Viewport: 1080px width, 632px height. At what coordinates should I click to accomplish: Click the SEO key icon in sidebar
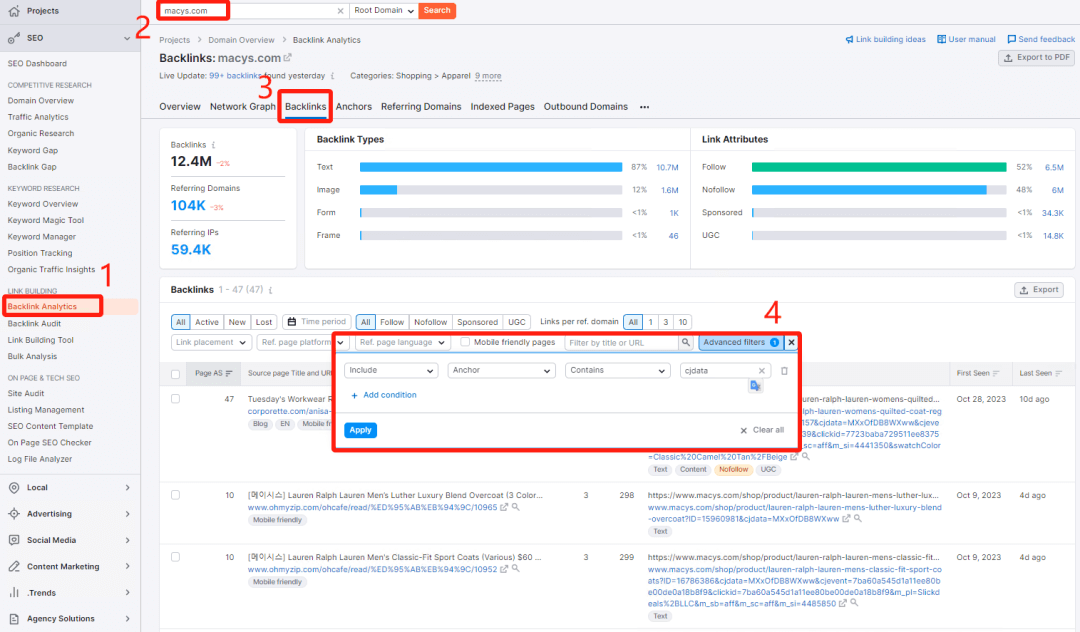tap(14, 39)
